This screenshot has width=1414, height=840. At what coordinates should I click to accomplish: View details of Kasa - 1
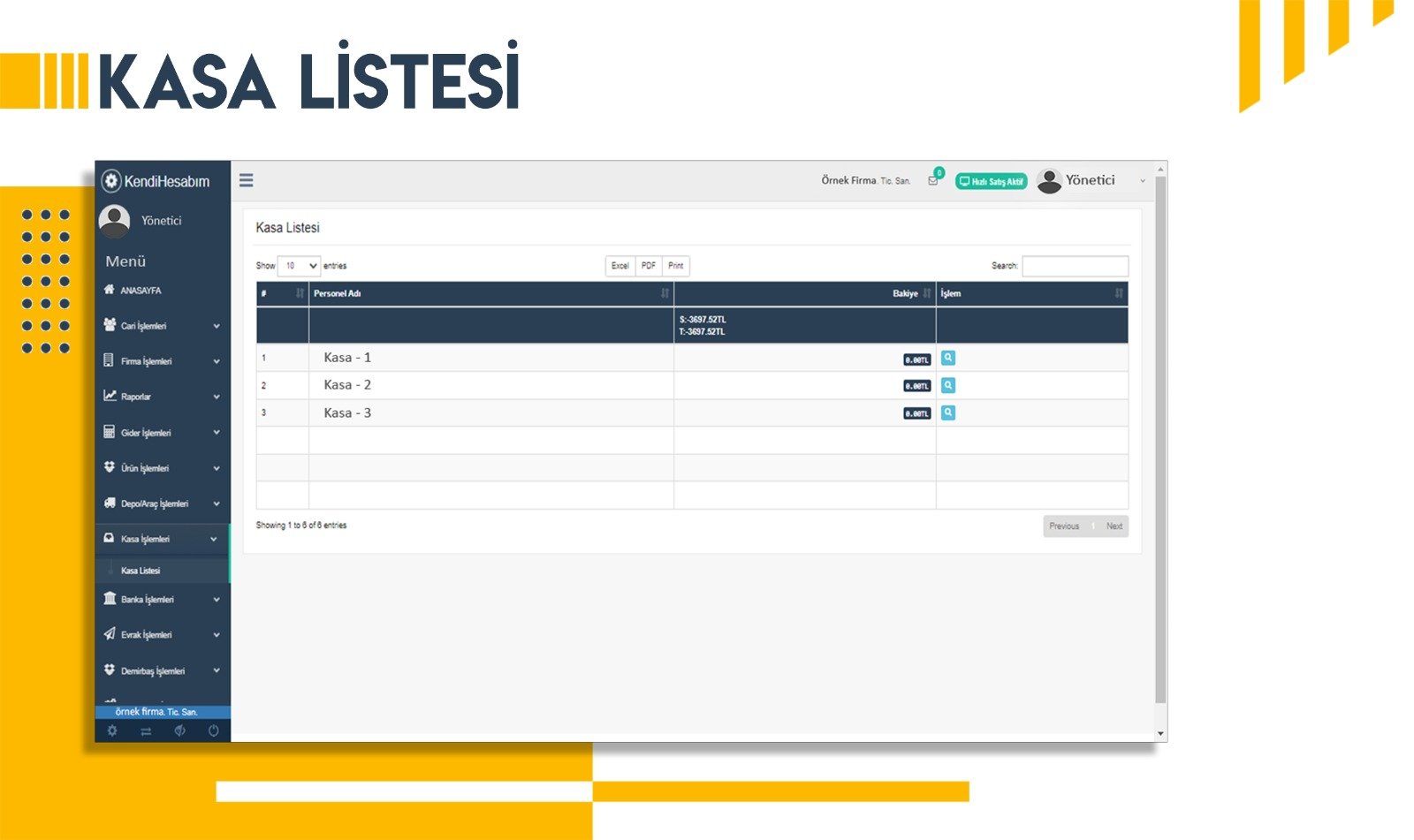947,358
